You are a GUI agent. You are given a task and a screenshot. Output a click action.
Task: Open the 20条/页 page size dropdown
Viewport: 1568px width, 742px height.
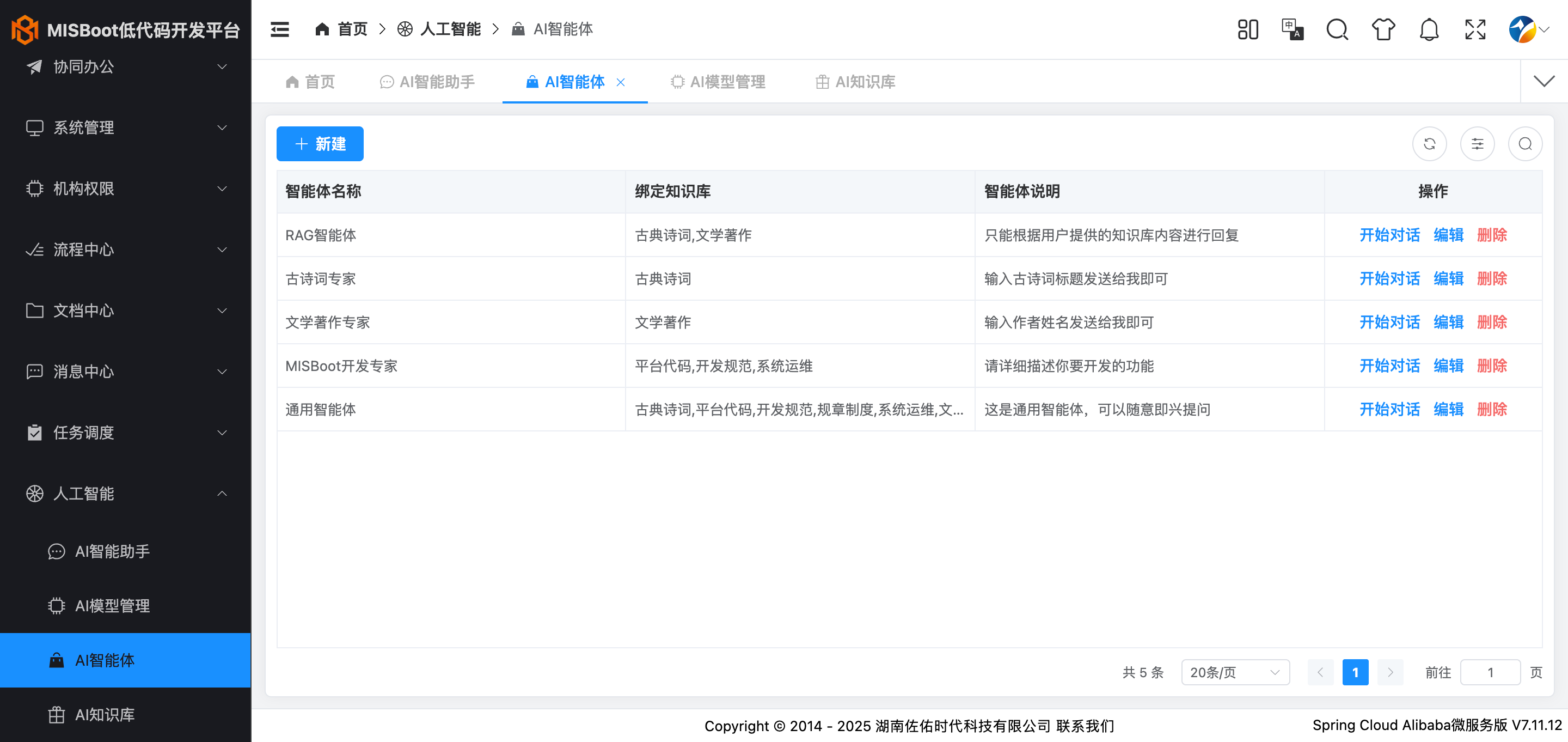pyautogui.click(x=1235, y=672)
